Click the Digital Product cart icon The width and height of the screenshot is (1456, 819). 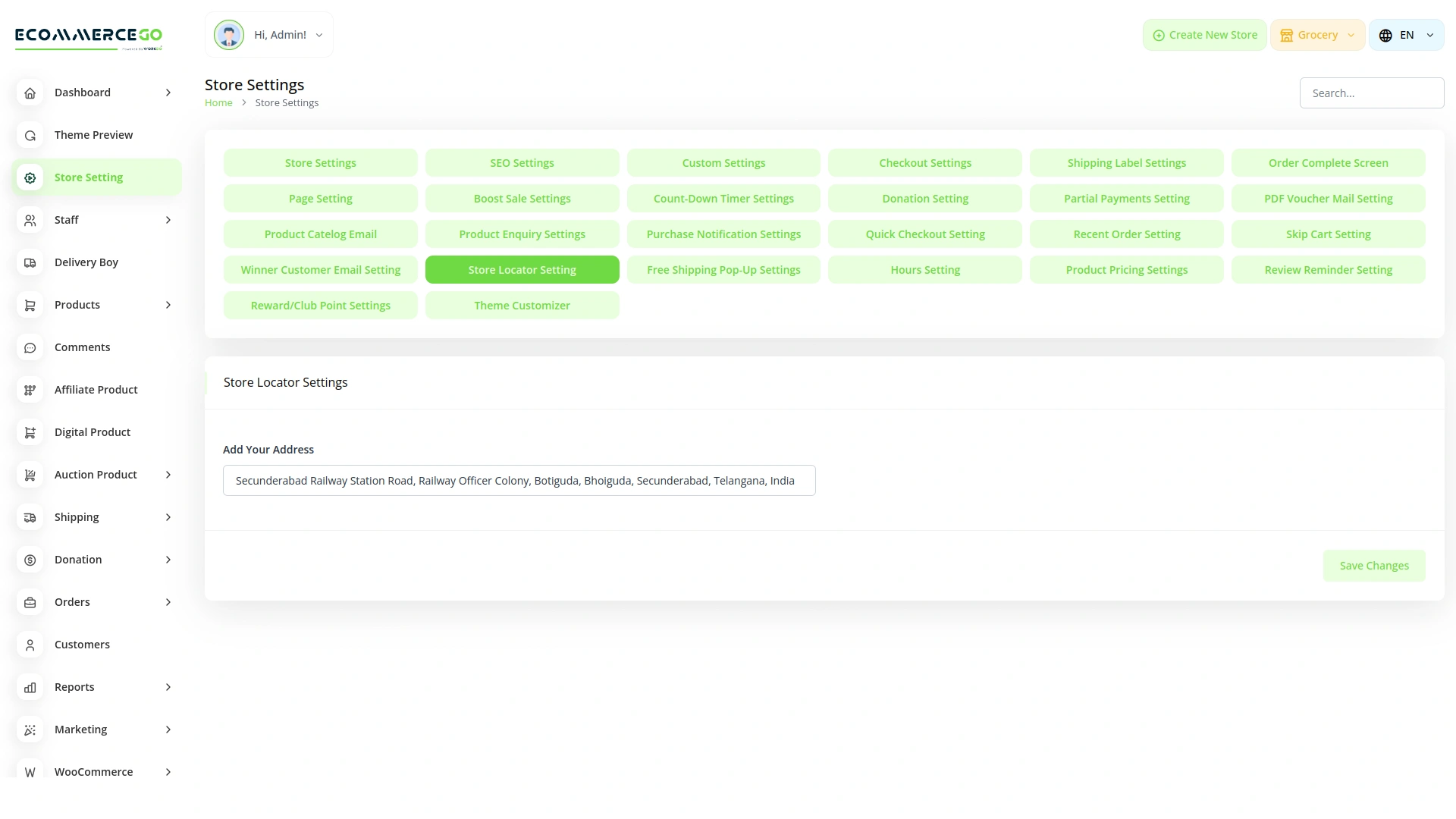(x=30, y=432)
